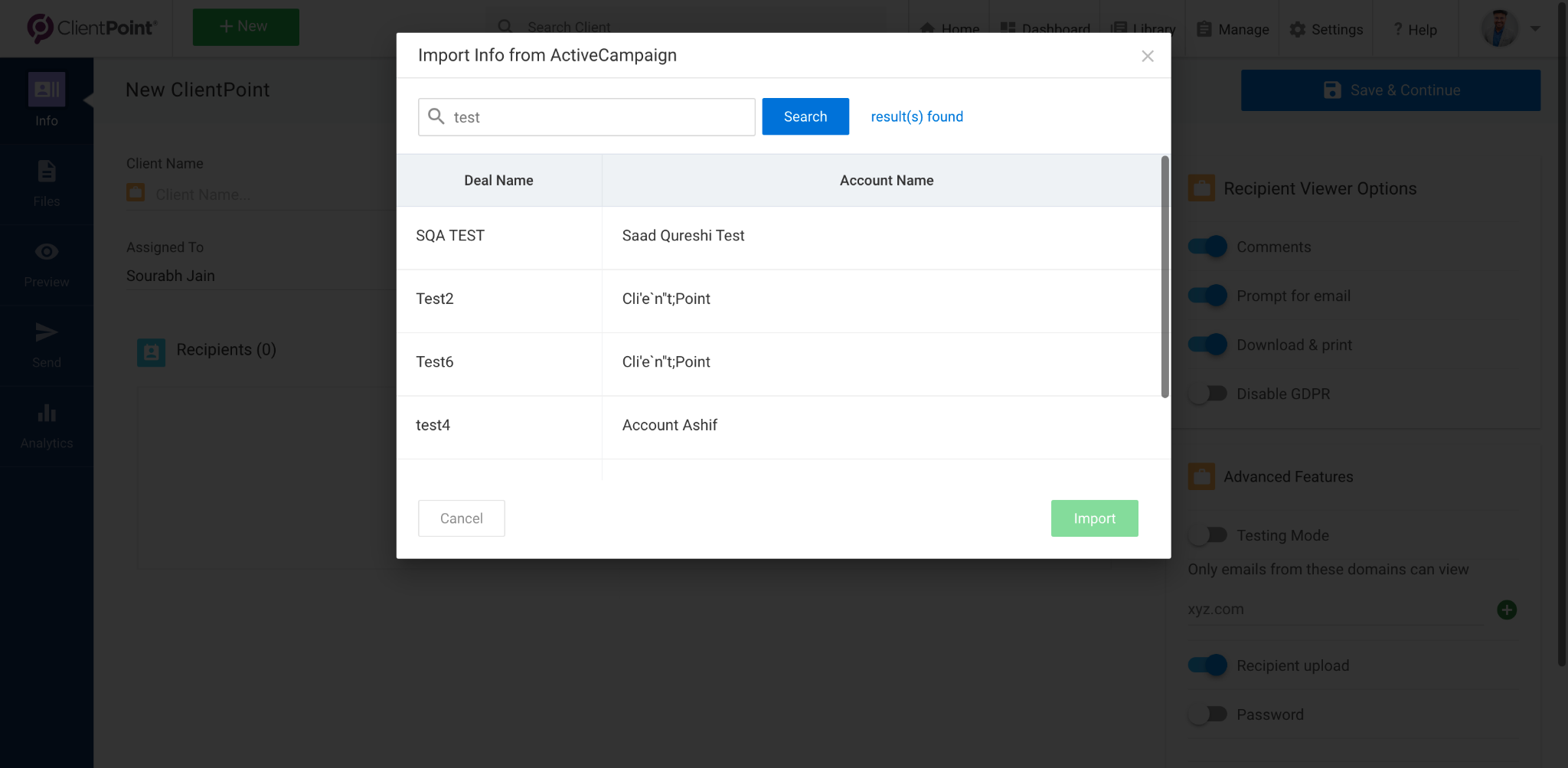Enable the Disable GDPR switch
This screenshot has width=1568, height=768.
(x=1207, y=394)
